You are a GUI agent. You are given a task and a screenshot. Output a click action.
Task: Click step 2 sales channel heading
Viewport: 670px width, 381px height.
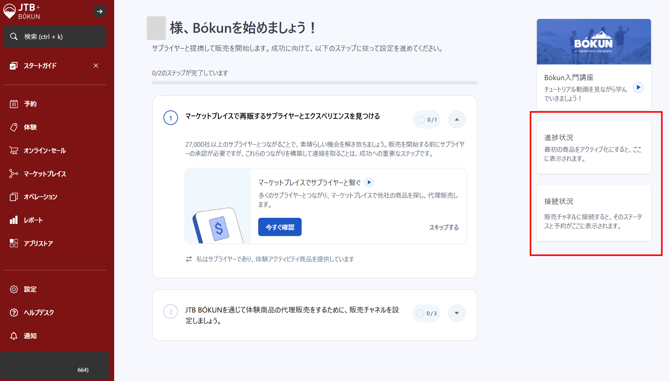(x=292, y=315)
